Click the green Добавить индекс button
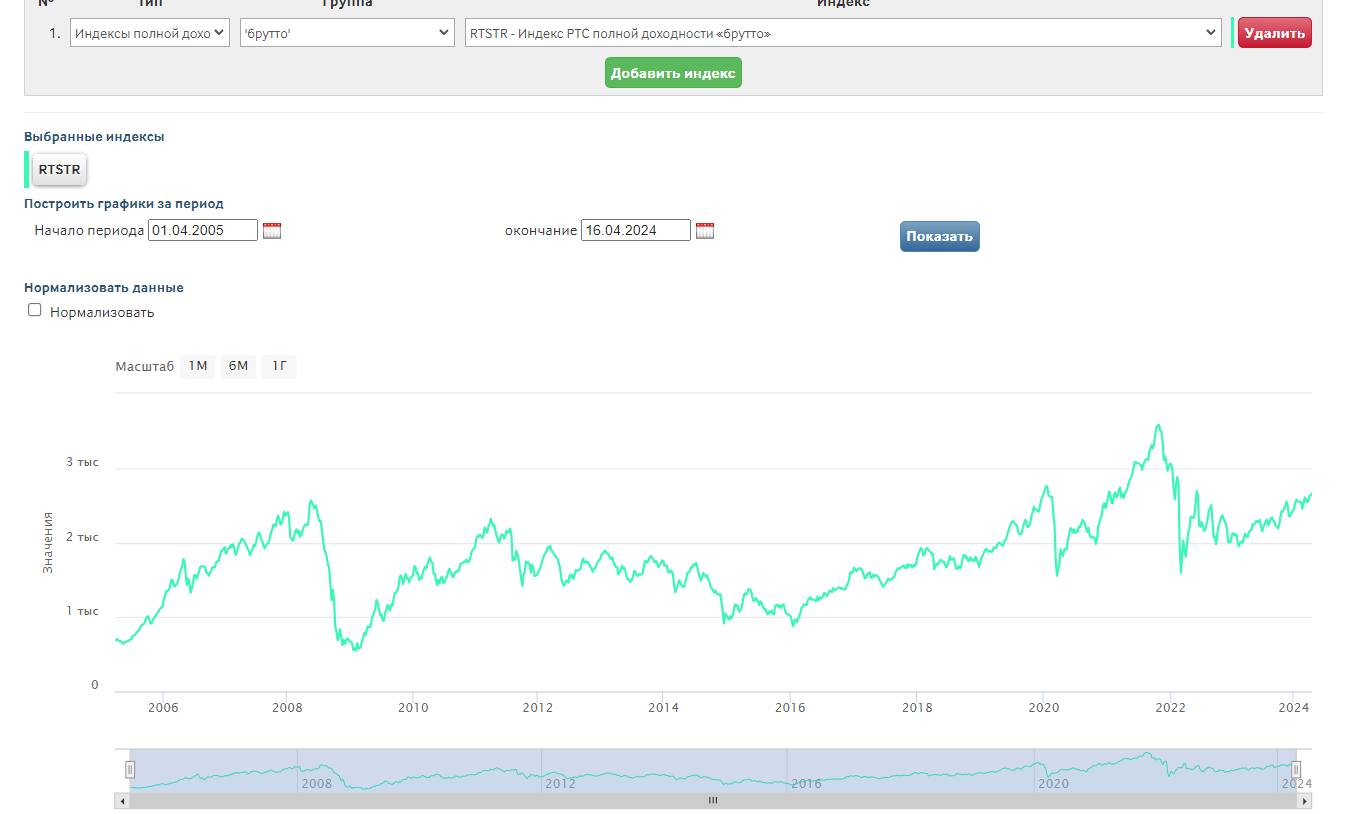Screen dimensions: 1345x814 pos(673,73)
